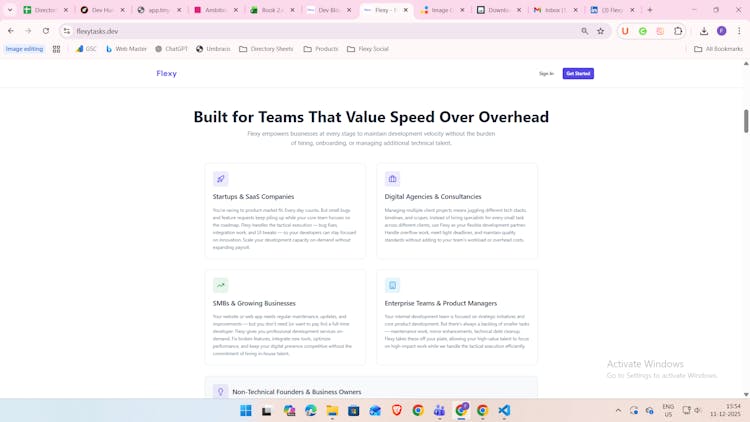The image size is (750, 422).
Task: Open Visual Studio Code from the taskbar
Action: [504, 411]
